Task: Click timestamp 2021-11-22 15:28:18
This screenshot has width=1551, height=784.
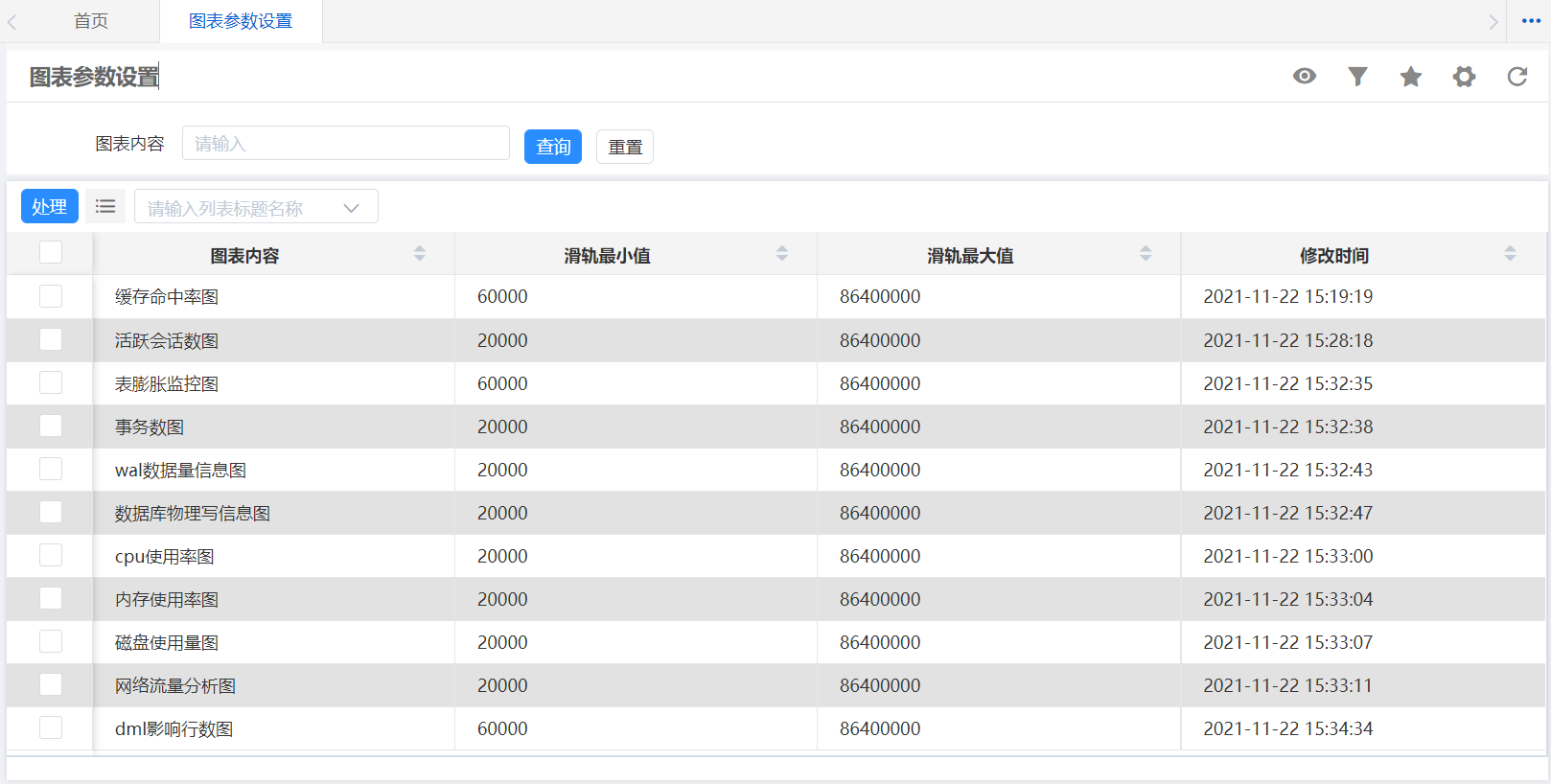Action: pyautogui.click(x=1288, y=340)
